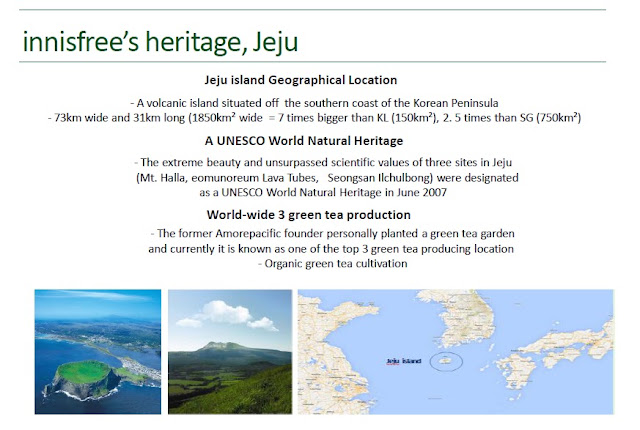Select the aerial Seongsan Ilchulbong crater photo
This screenshot has width=640, height=430.
(98, 352)
